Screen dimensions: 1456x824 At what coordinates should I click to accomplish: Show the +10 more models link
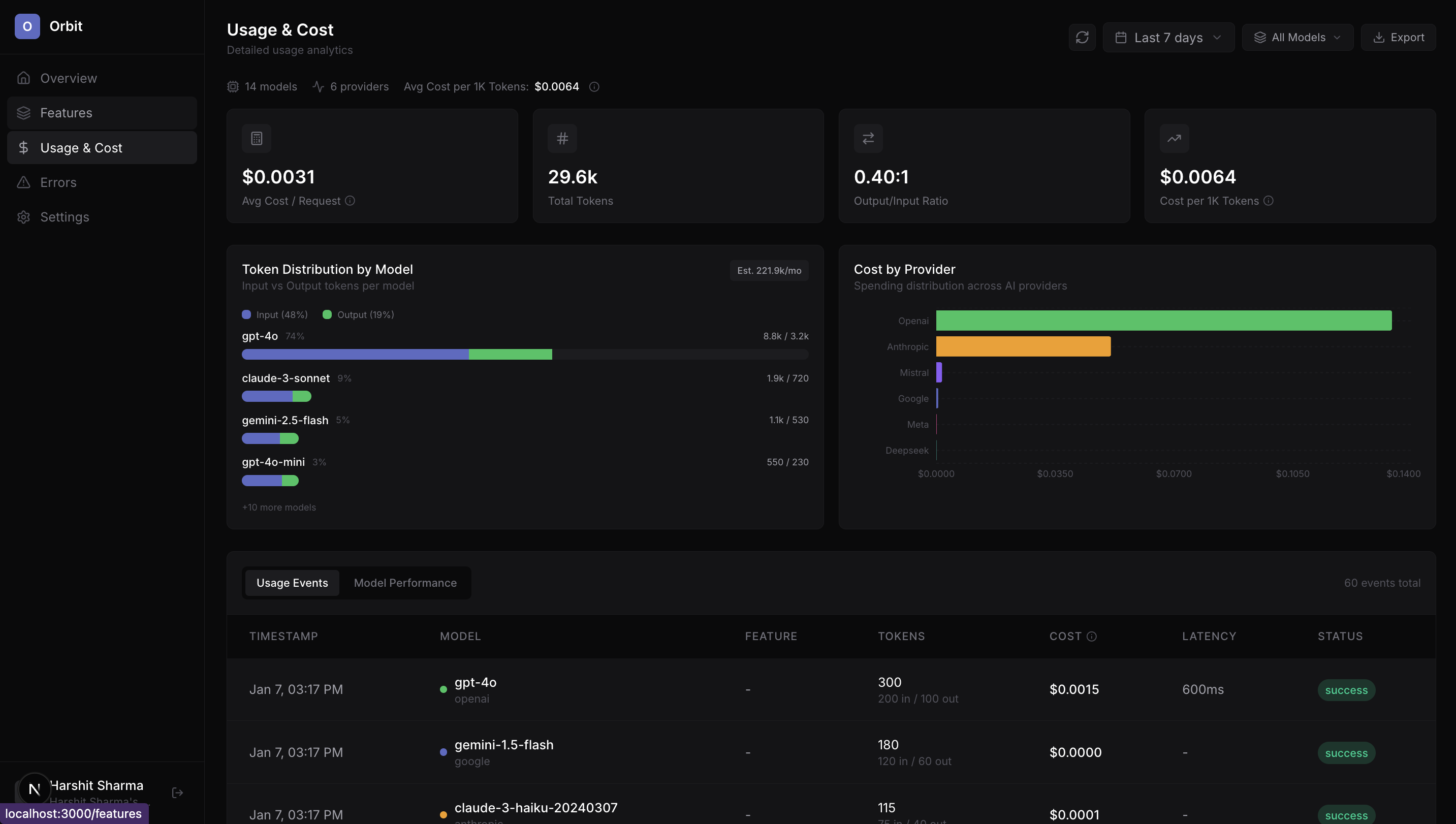tap(279, 507)
